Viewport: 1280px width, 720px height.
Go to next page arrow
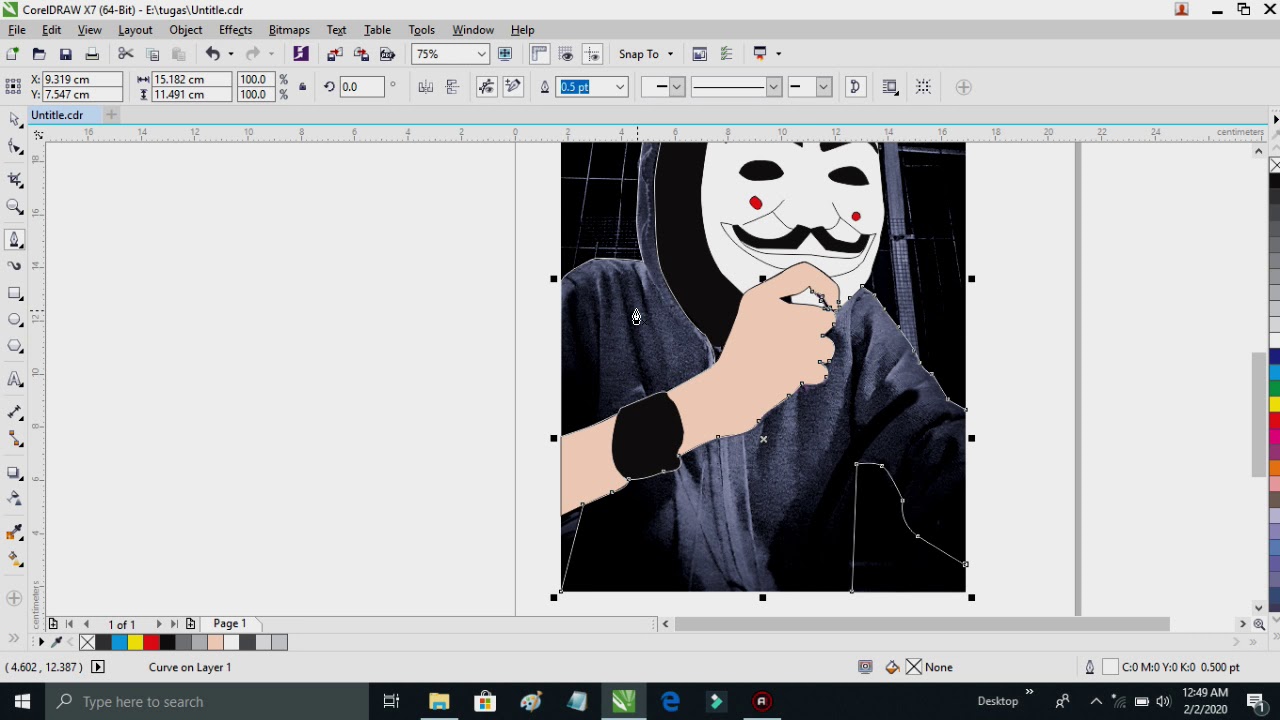158,624
